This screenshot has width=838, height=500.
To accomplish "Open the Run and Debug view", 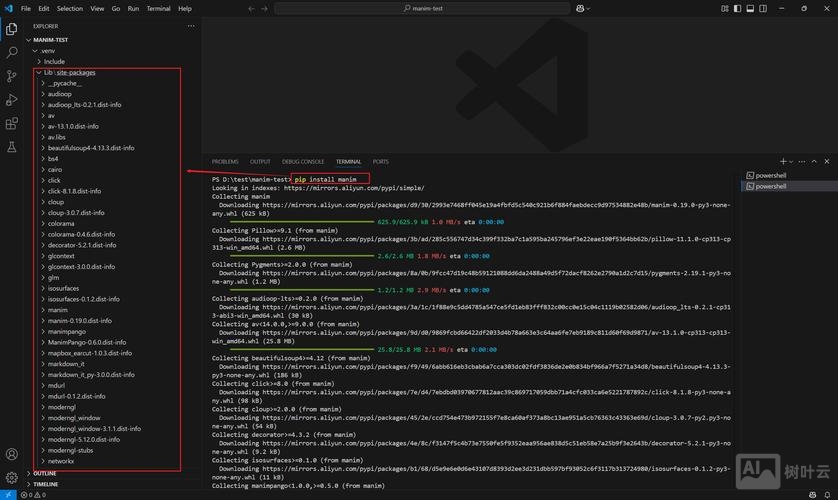I will [x=12, y=100].
